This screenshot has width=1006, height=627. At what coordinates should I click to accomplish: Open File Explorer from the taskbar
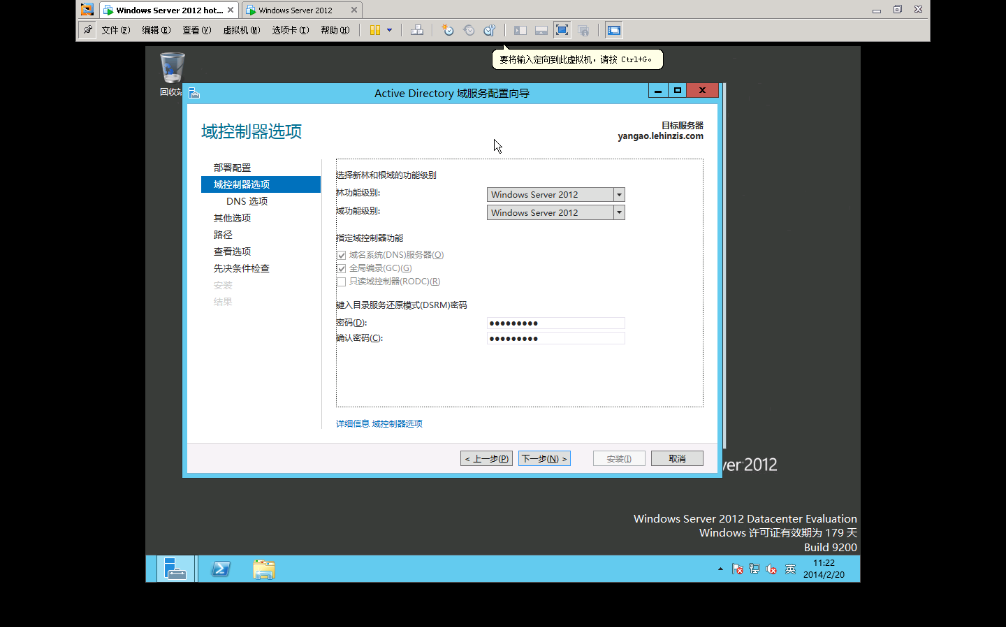[264, 569]
